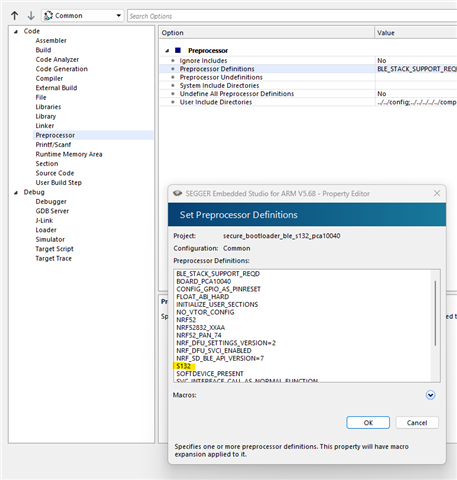This screenshot has width=457, height=480.
Task: Click the blue square Preprocessor group icon
Action: pyautogui.click(x=178, y=50)
